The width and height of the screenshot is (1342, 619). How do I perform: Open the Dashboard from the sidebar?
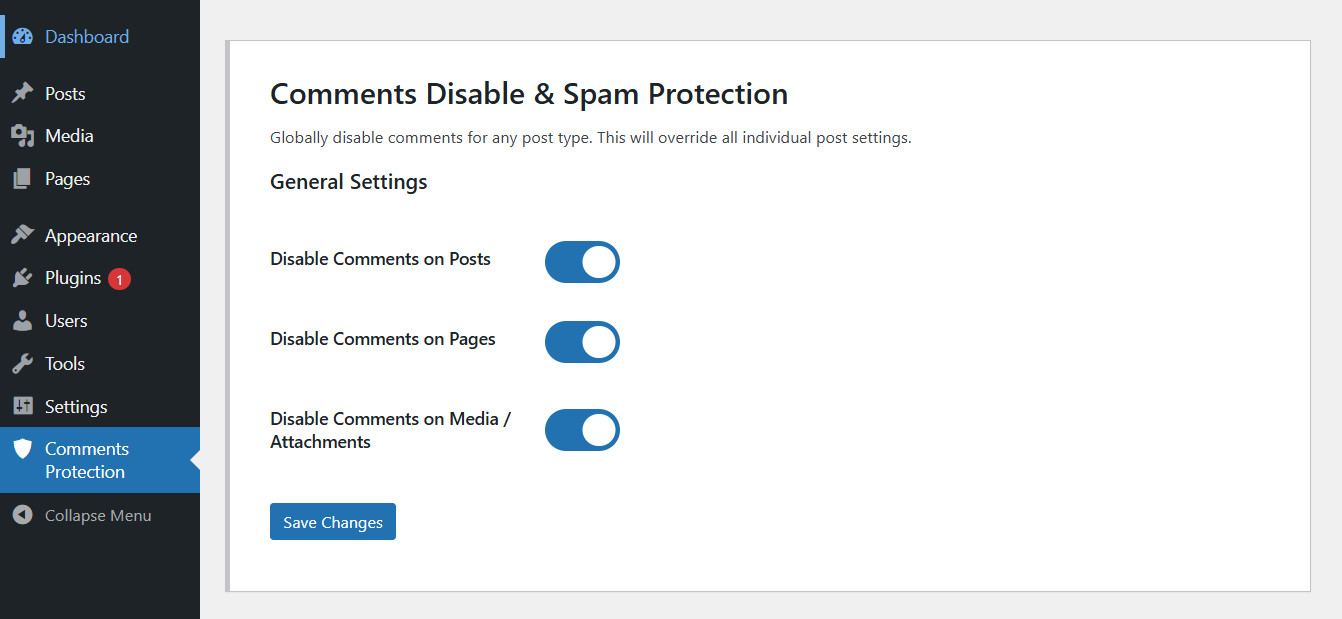pos(86,36)
